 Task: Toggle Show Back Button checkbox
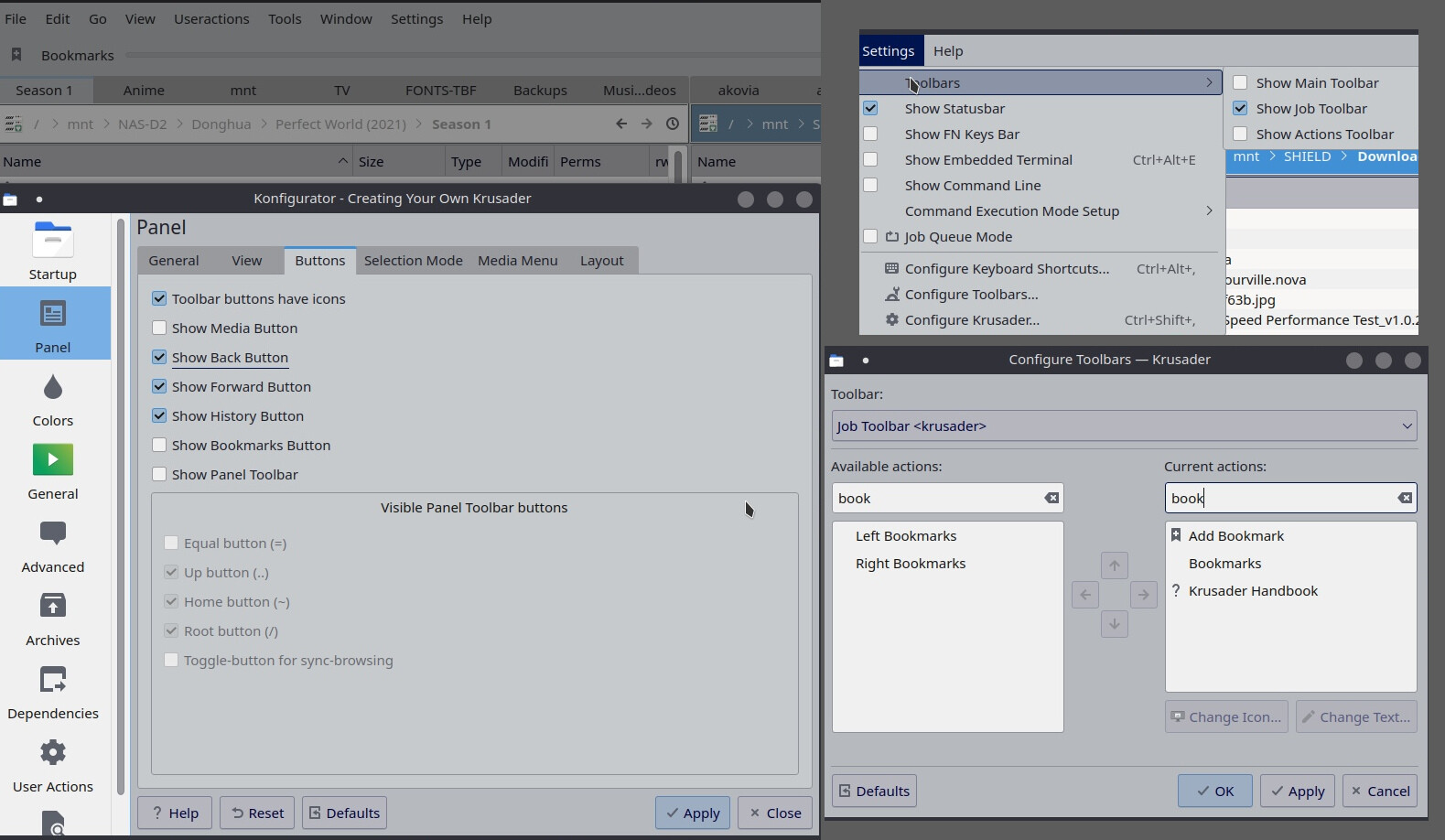point(159,357)
